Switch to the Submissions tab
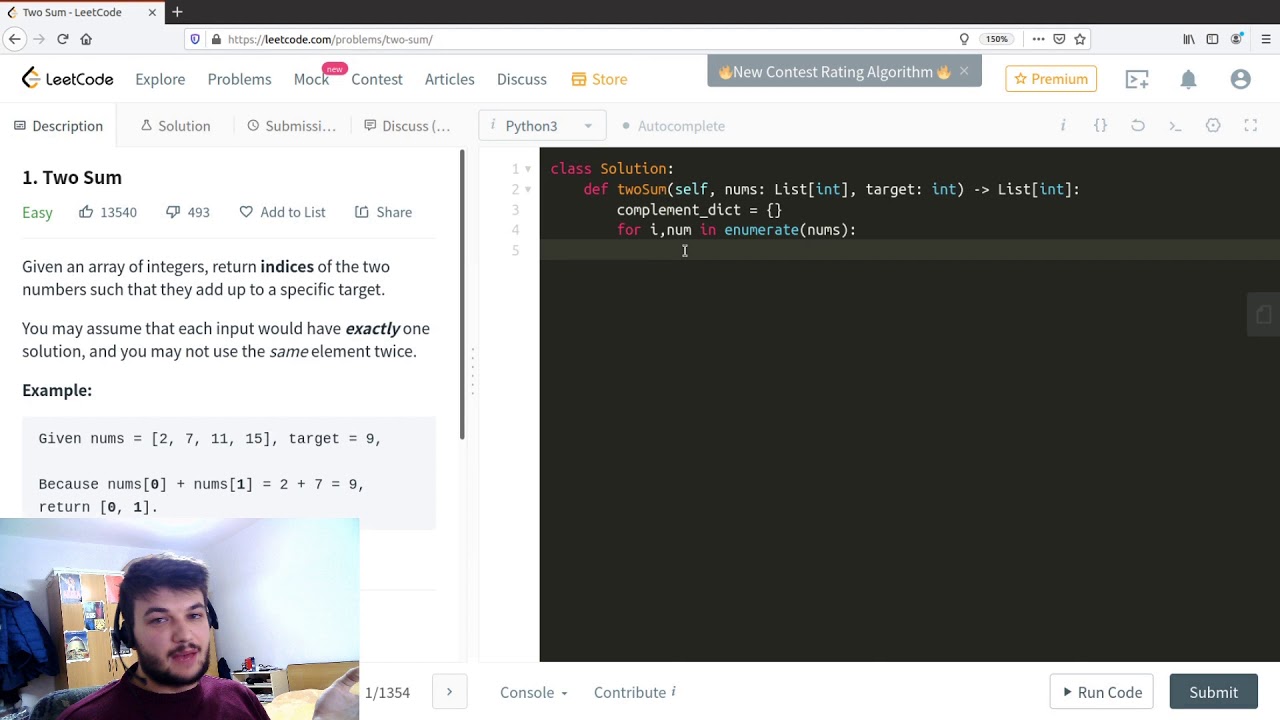Screen dimensions: 1280x720 click(291, 126)
